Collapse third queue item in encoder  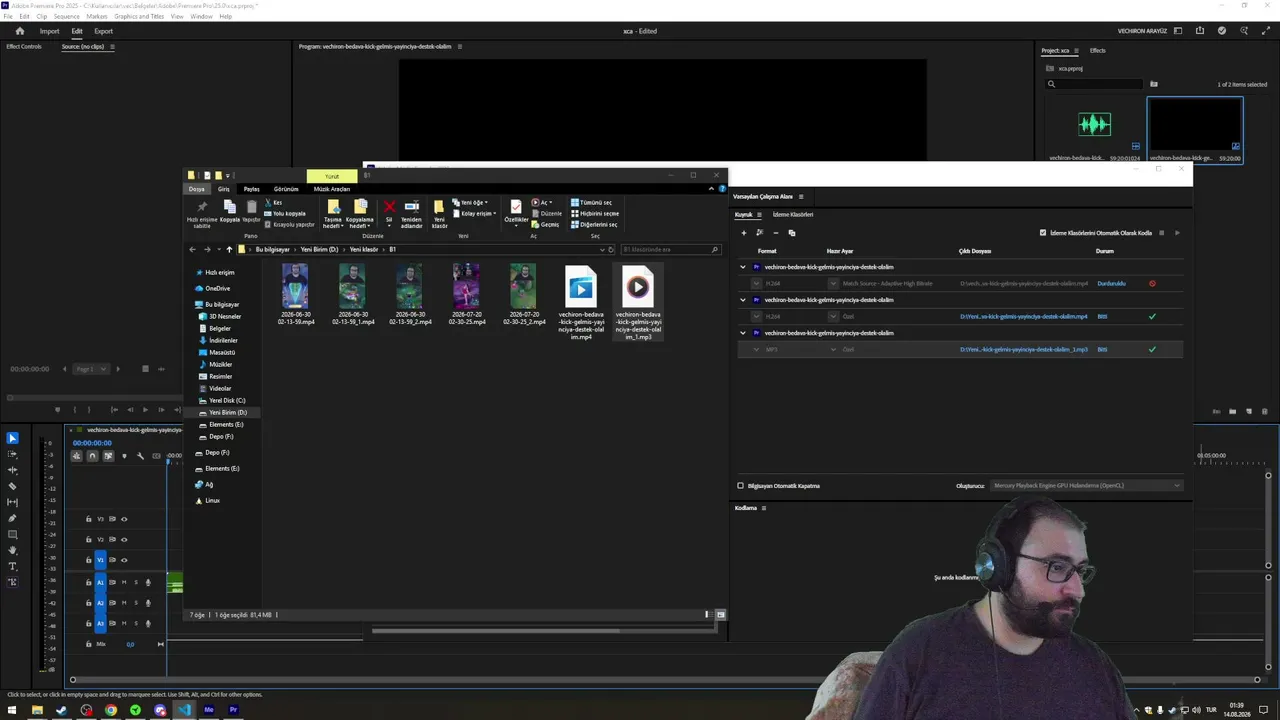[743, 333]
